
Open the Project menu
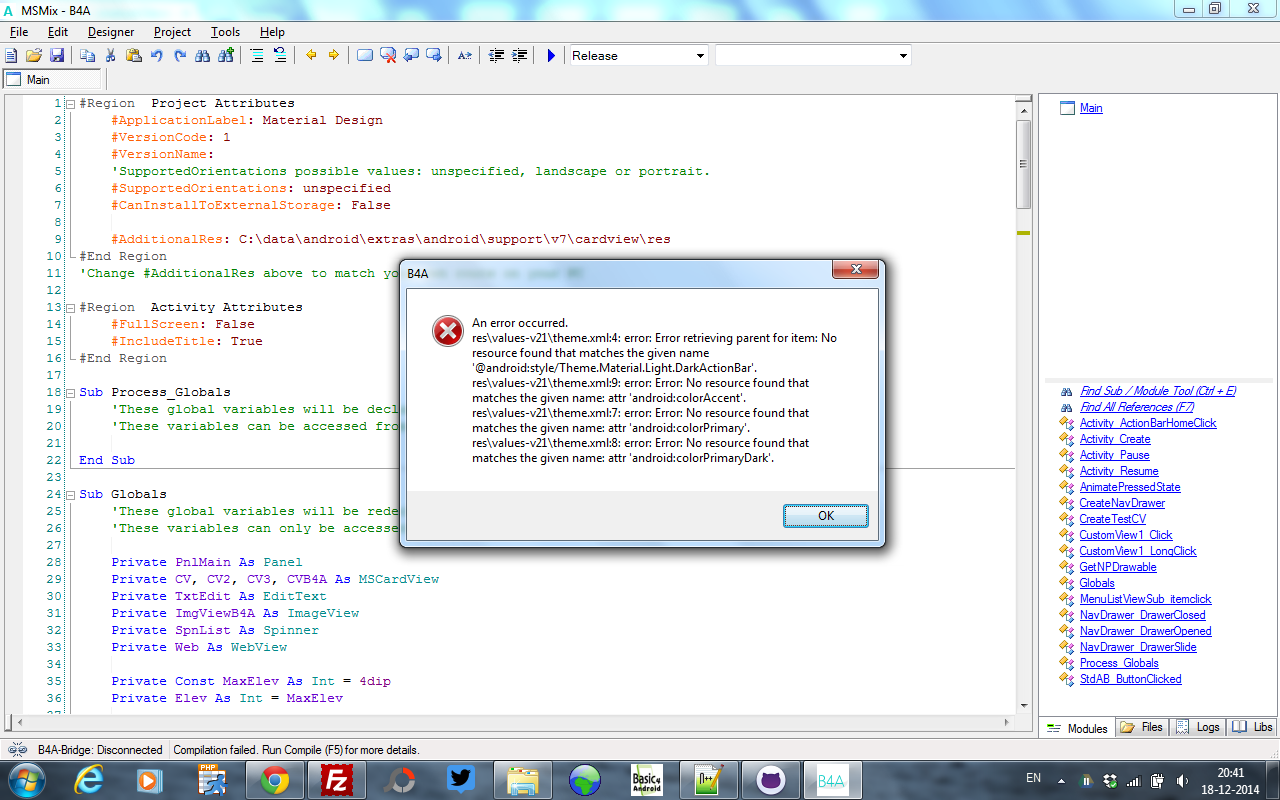coord(172,32)
